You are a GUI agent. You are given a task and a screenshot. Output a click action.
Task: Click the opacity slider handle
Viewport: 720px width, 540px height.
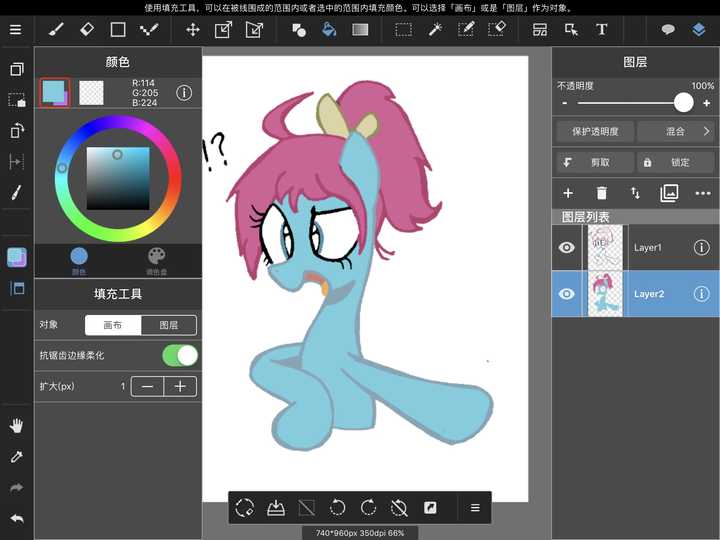[683, 102]
